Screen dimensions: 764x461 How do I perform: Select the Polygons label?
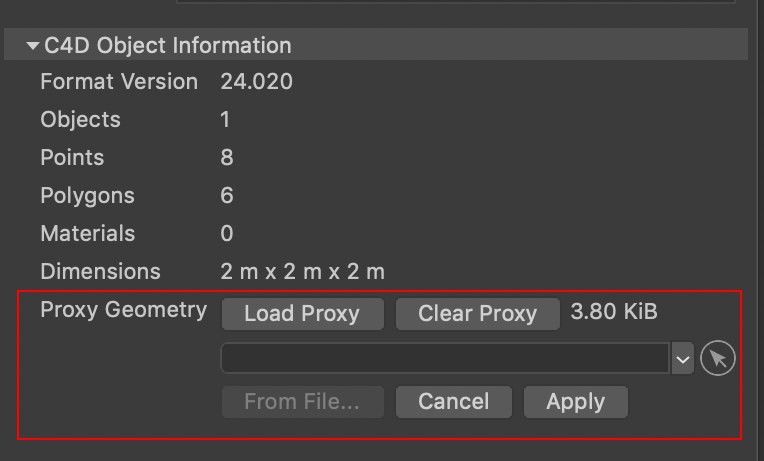click(87, 196)
